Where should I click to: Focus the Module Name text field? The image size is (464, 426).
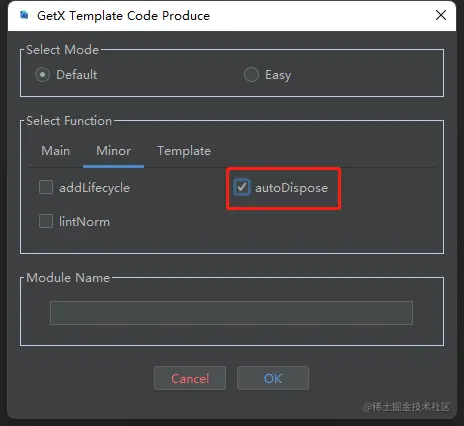231,313
